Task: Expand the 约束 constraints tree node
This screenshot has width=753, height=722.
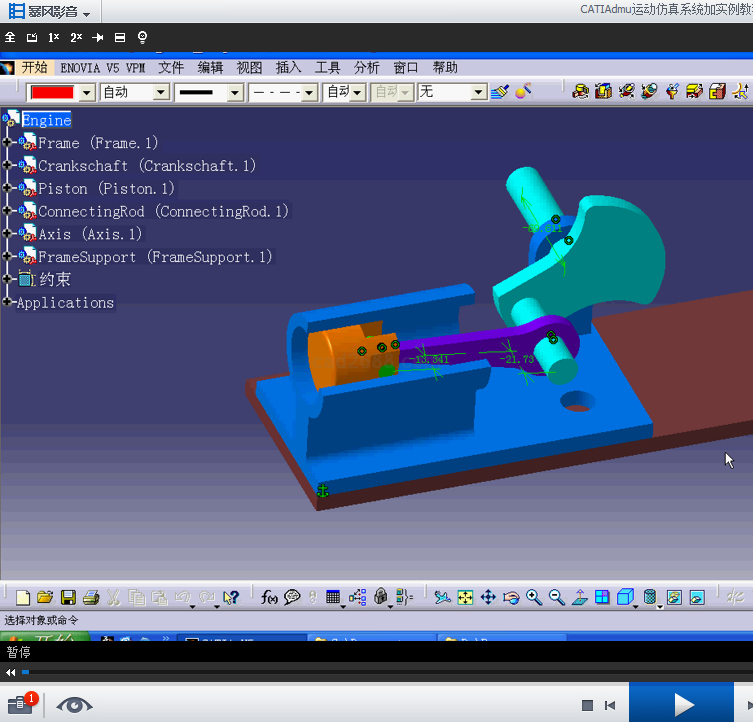Action: [x=8, y=279]
